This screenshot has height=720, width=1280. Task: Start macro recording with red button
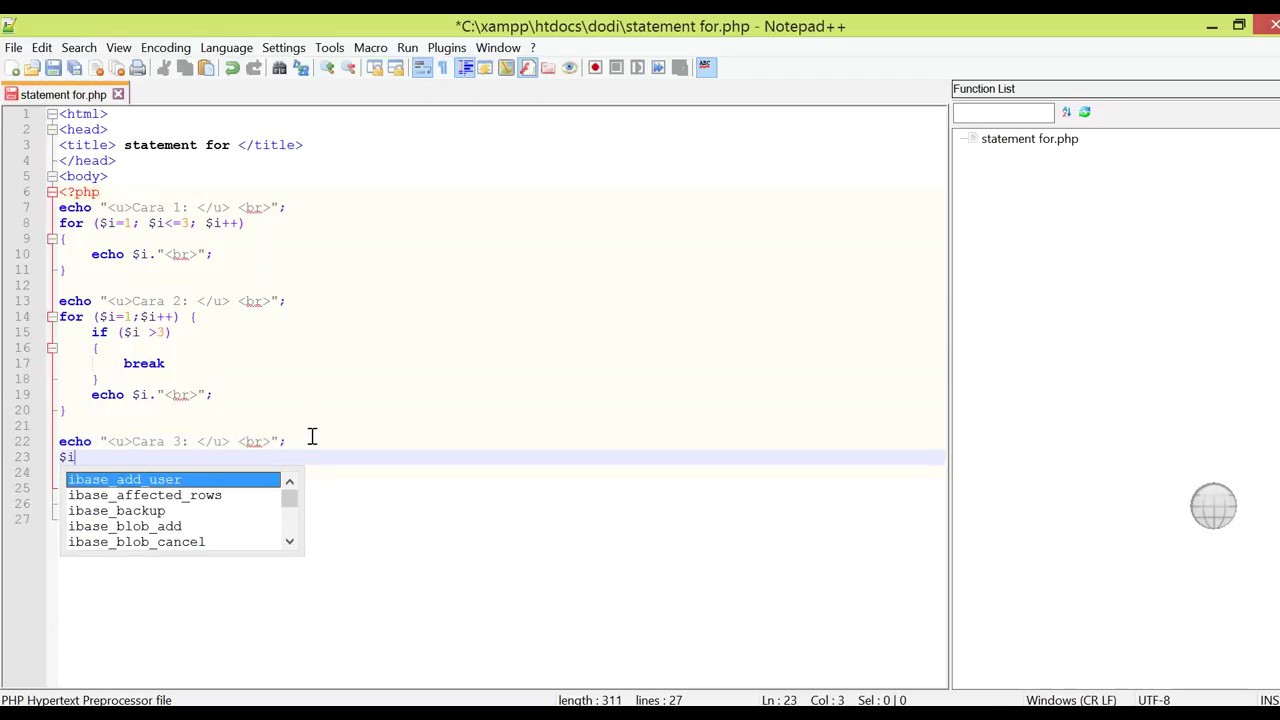point(595,68)
